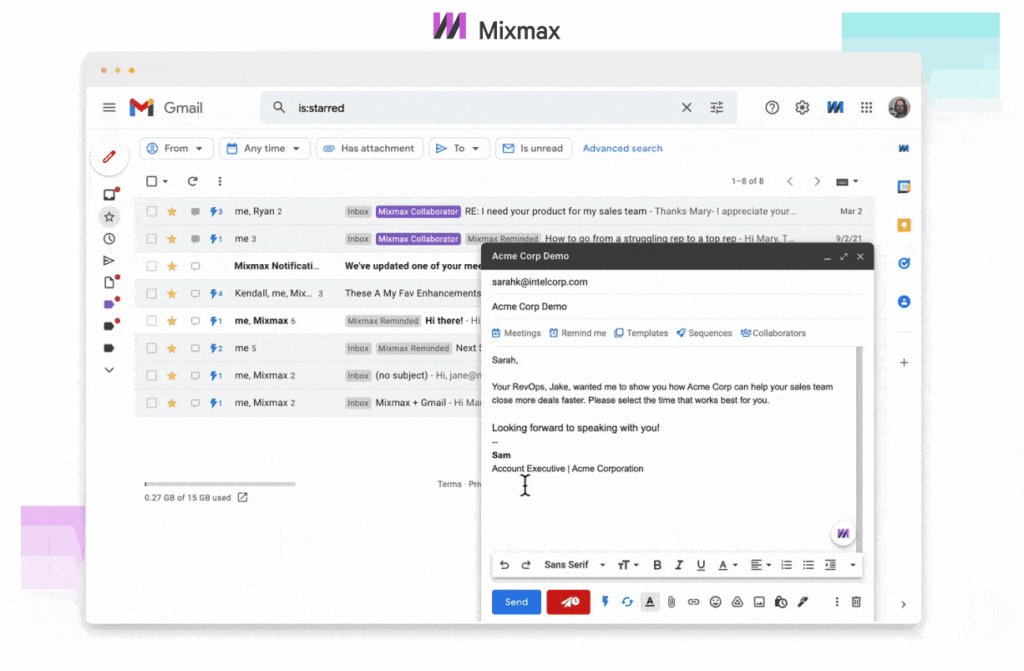The image size is (1024, 671).
Task: Open the Starred folder in sidebar
Action: point(109,217)
